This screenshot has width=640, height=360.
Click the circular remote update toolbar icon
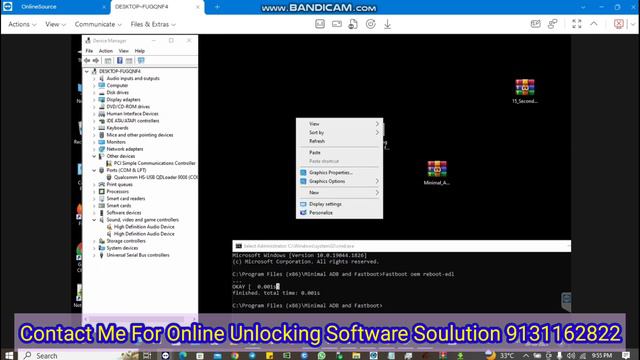(x=370, y=24)
